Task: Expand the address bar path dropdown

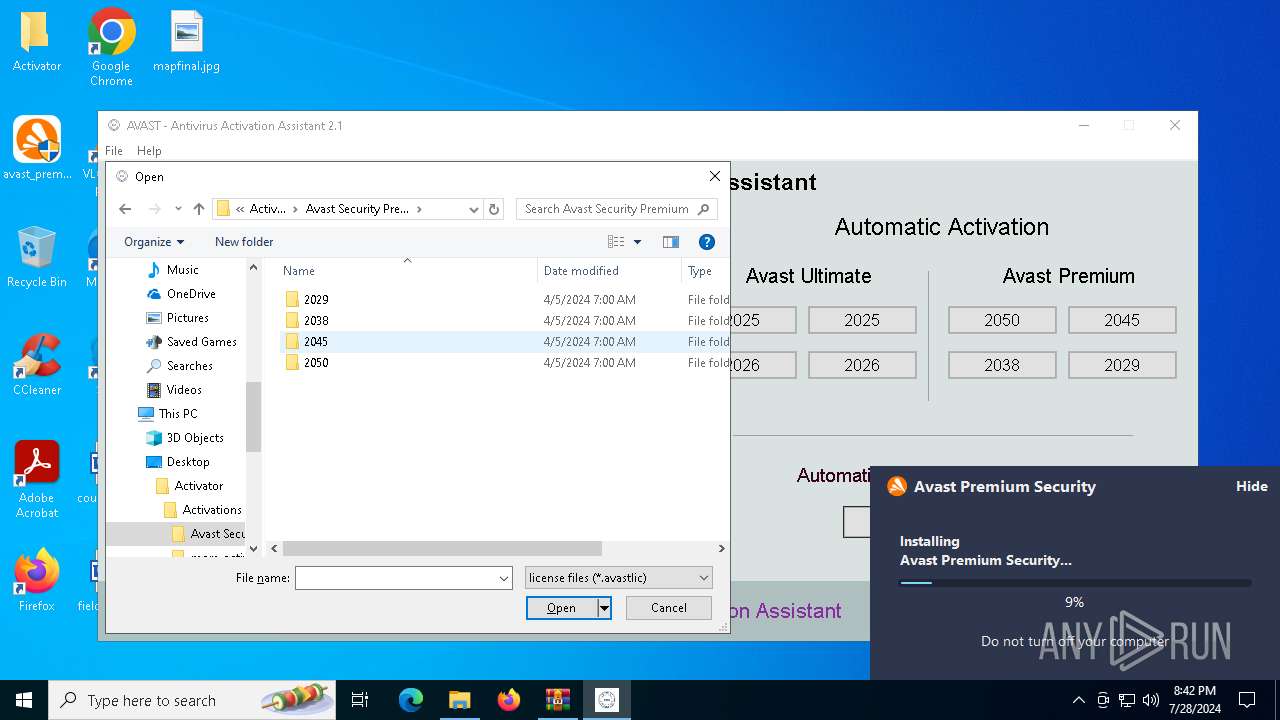Action: click(x=474, y=209)
